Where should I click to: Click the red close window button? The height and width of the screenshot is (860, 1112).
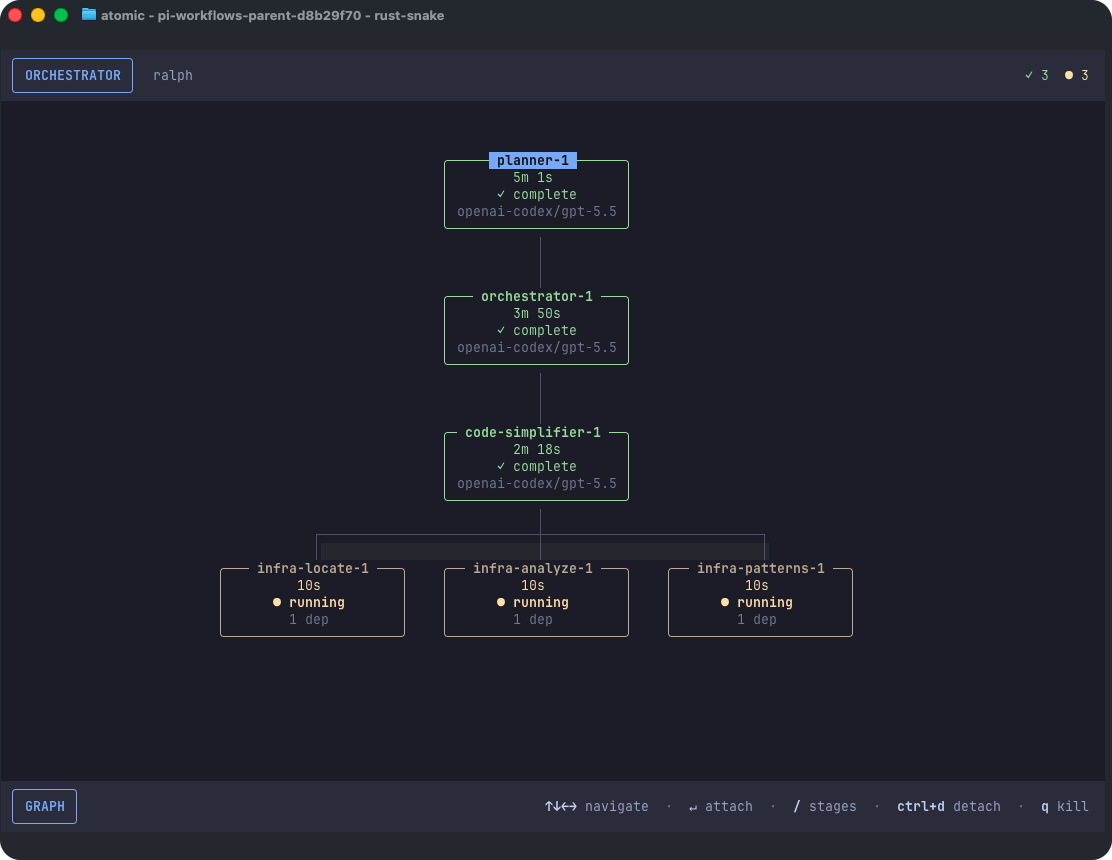[x=15, y=15]
